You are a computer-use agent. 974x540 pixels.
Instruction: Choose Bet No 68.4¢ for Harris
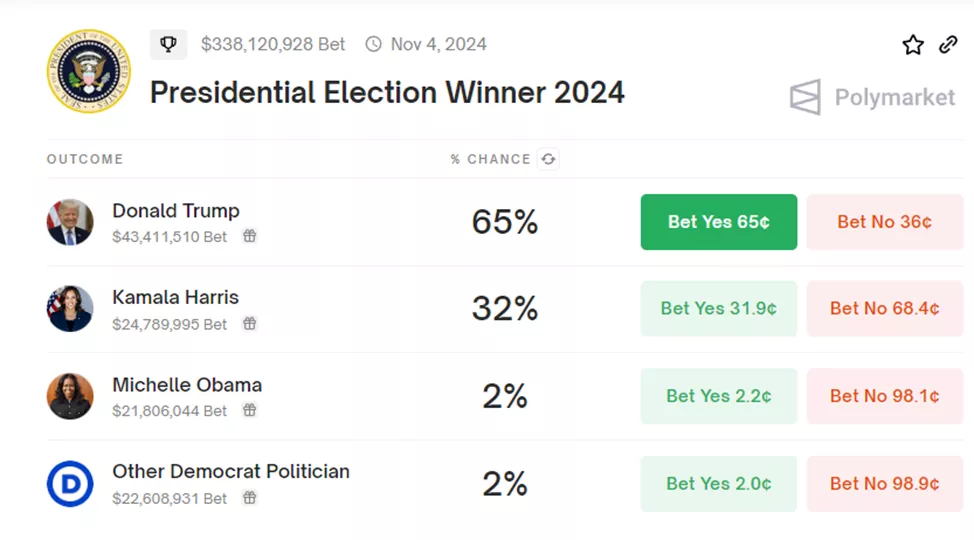coord(884,309)
